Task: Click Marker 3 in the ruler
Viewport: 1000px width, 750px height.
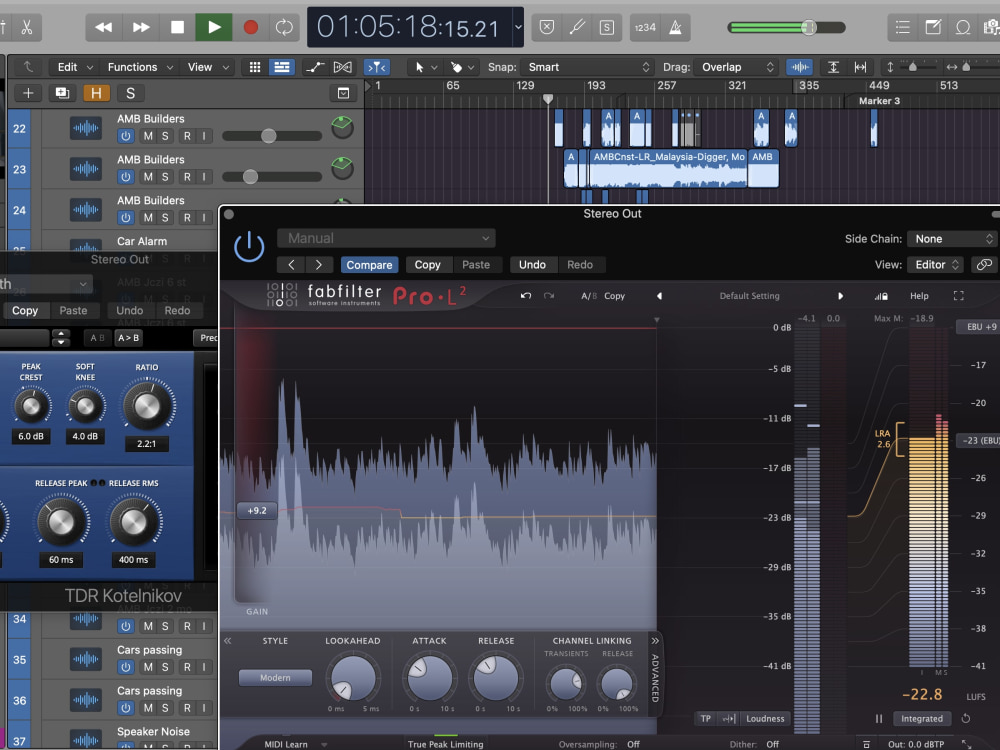Action: (879, 101)
